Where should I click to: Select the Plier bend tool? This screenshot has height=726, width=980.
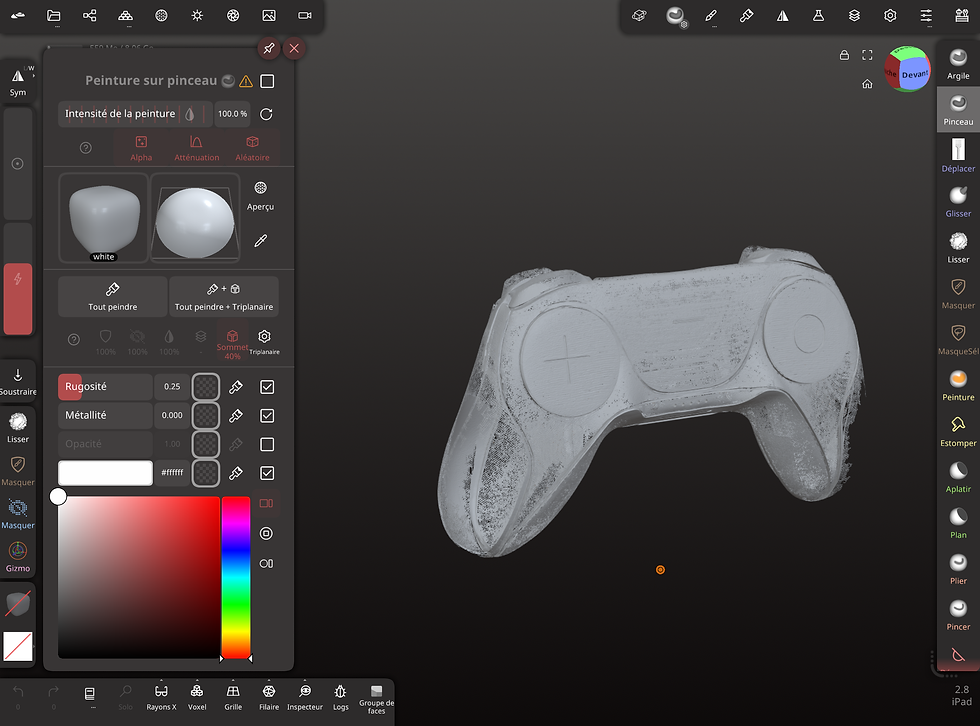(x=958, y=569)
